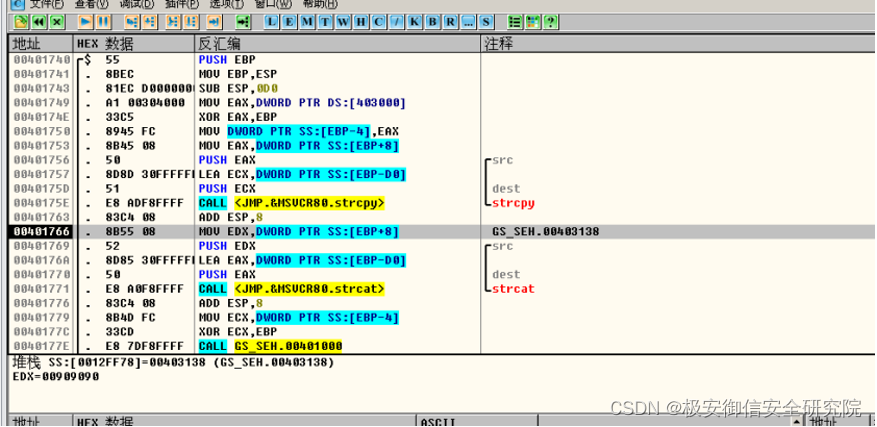This screenshot has width=877, height=427.
Task: Open the 帮助(H) menu
Action: [x=320, y=4]
